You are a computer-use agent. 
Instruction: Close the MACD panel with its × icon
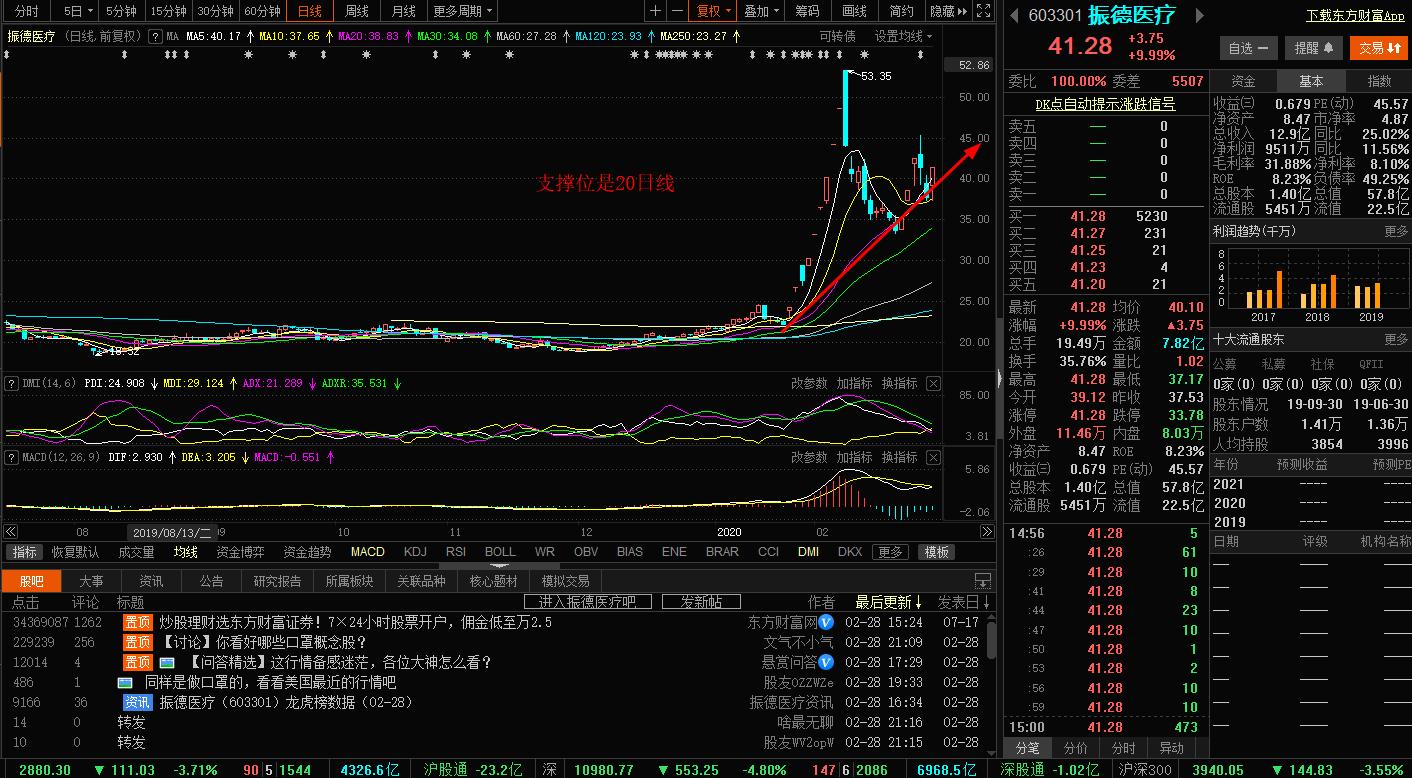[933, 457]
